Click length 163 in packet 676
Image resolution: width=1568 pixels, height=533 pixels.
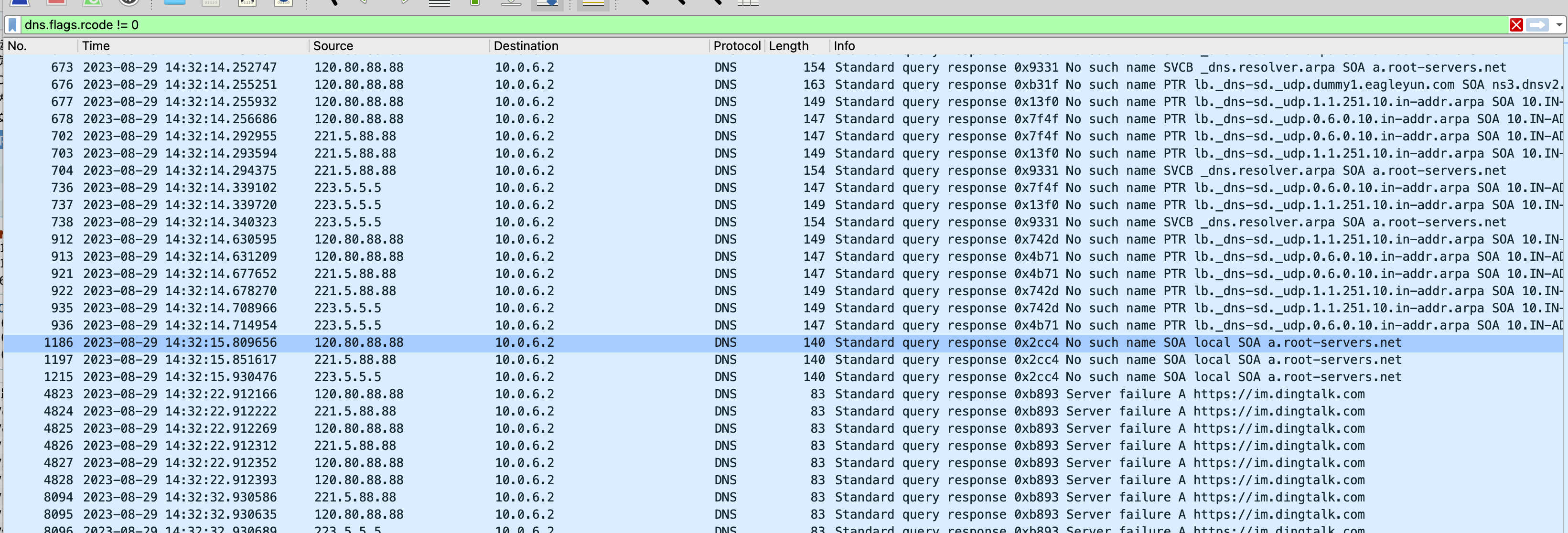click(x=814, y=85)
